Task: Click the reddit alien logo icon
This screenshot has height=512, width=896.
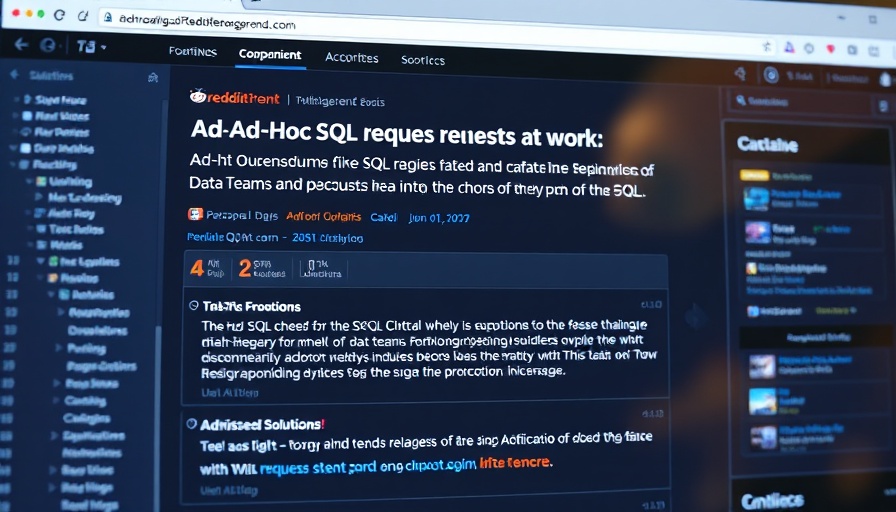Action: tap(198, 96)
